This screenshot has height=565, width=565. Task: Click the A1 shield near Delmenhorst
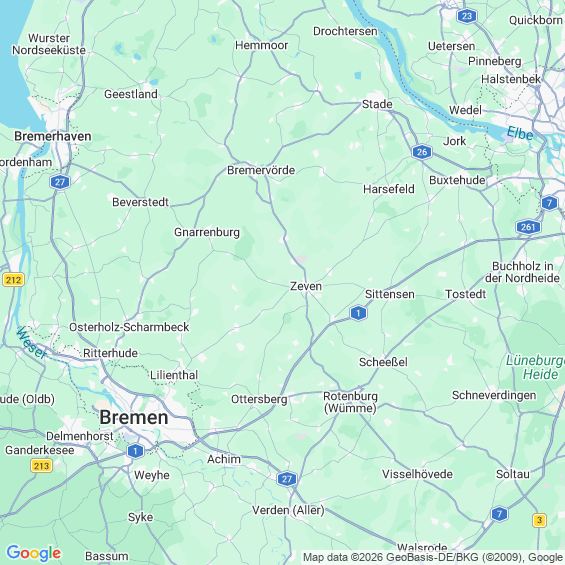[135, 451]
